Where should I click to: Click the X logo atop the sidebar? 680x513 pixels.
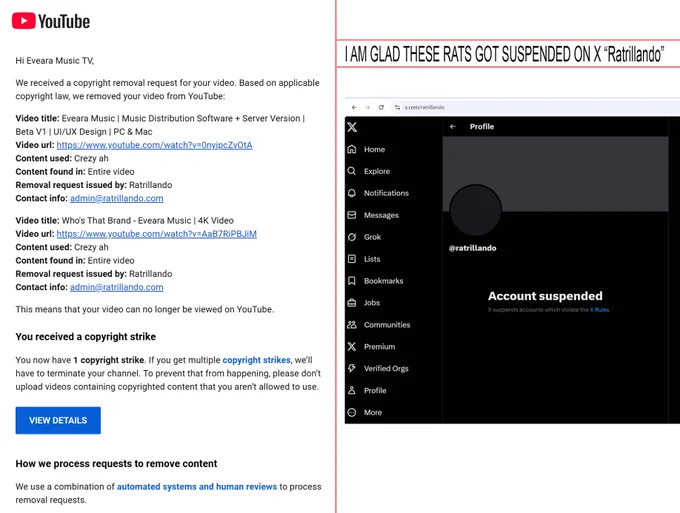coord(352,127)
